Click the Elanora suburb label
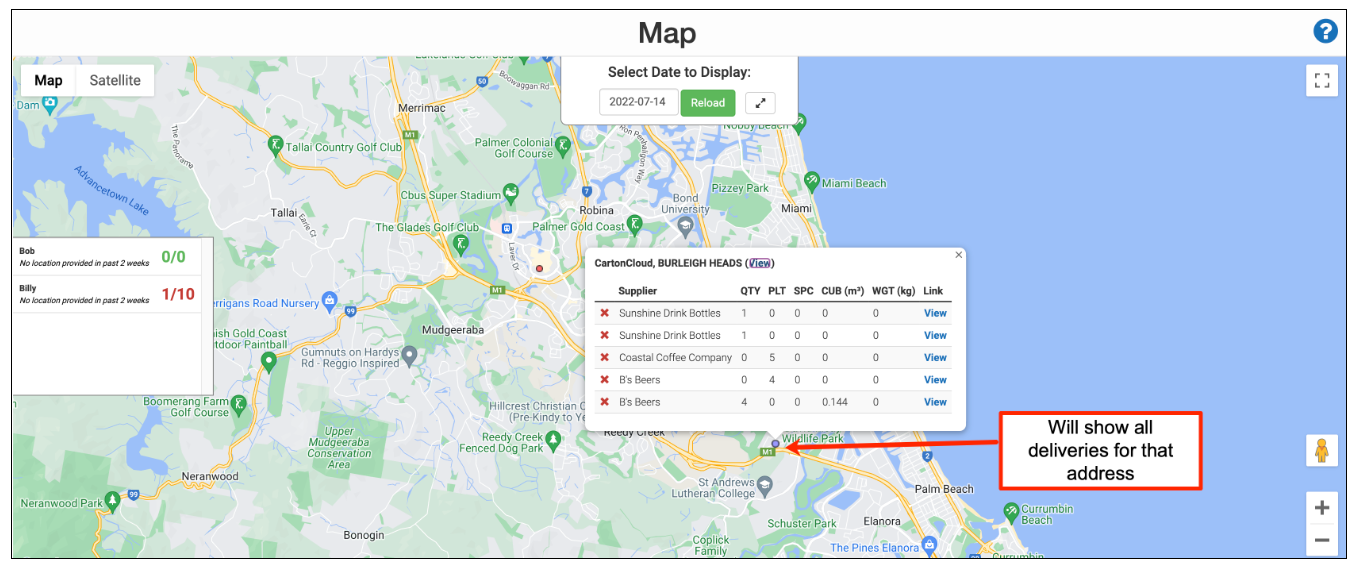The width and height of the screenshot is (1354, 572). (882, 521)
